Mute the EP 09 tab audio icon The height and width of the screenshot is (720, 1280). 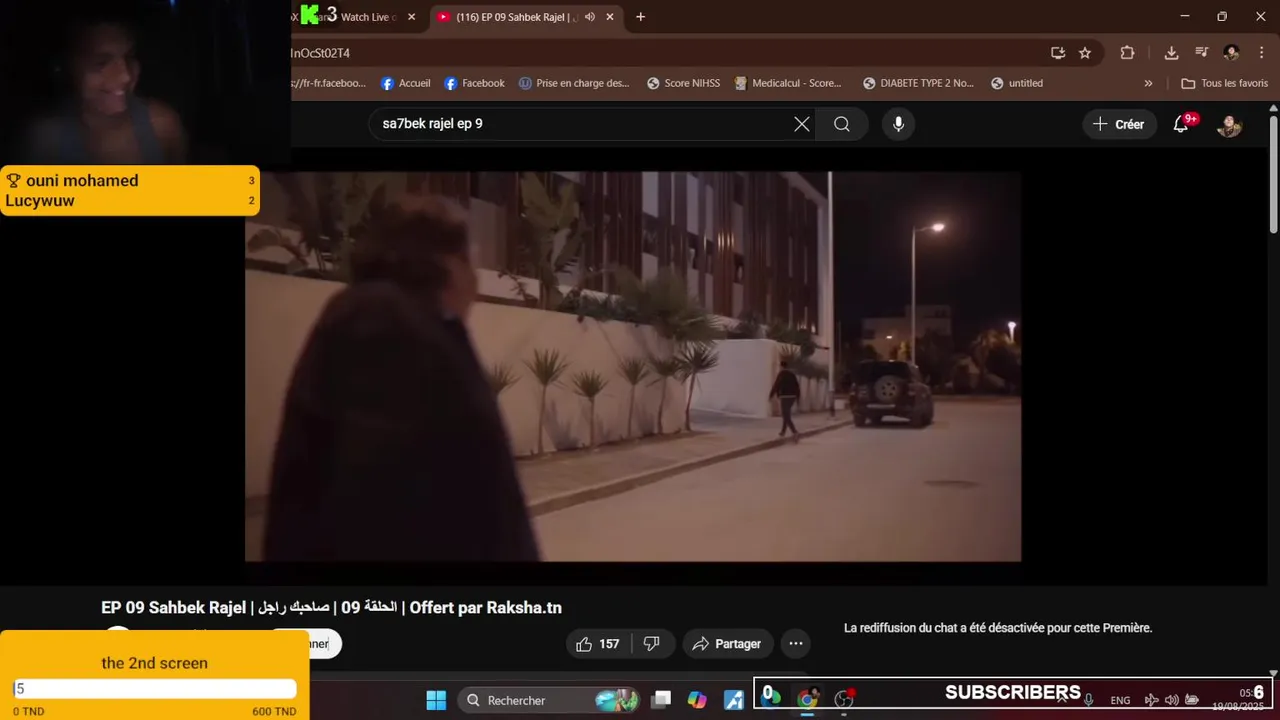pyautogui.click(x=590, y=17)
